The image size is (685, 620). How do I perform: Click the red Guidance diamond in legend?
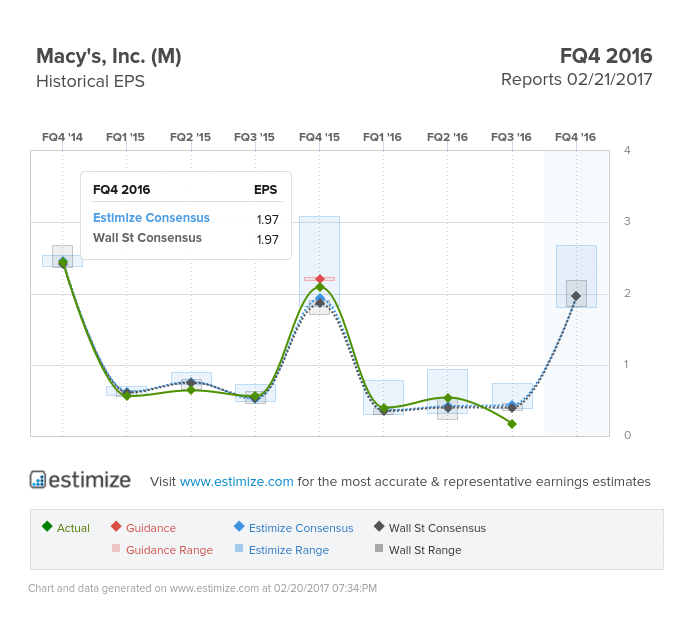pyautogui.click(x=116, y=526)
